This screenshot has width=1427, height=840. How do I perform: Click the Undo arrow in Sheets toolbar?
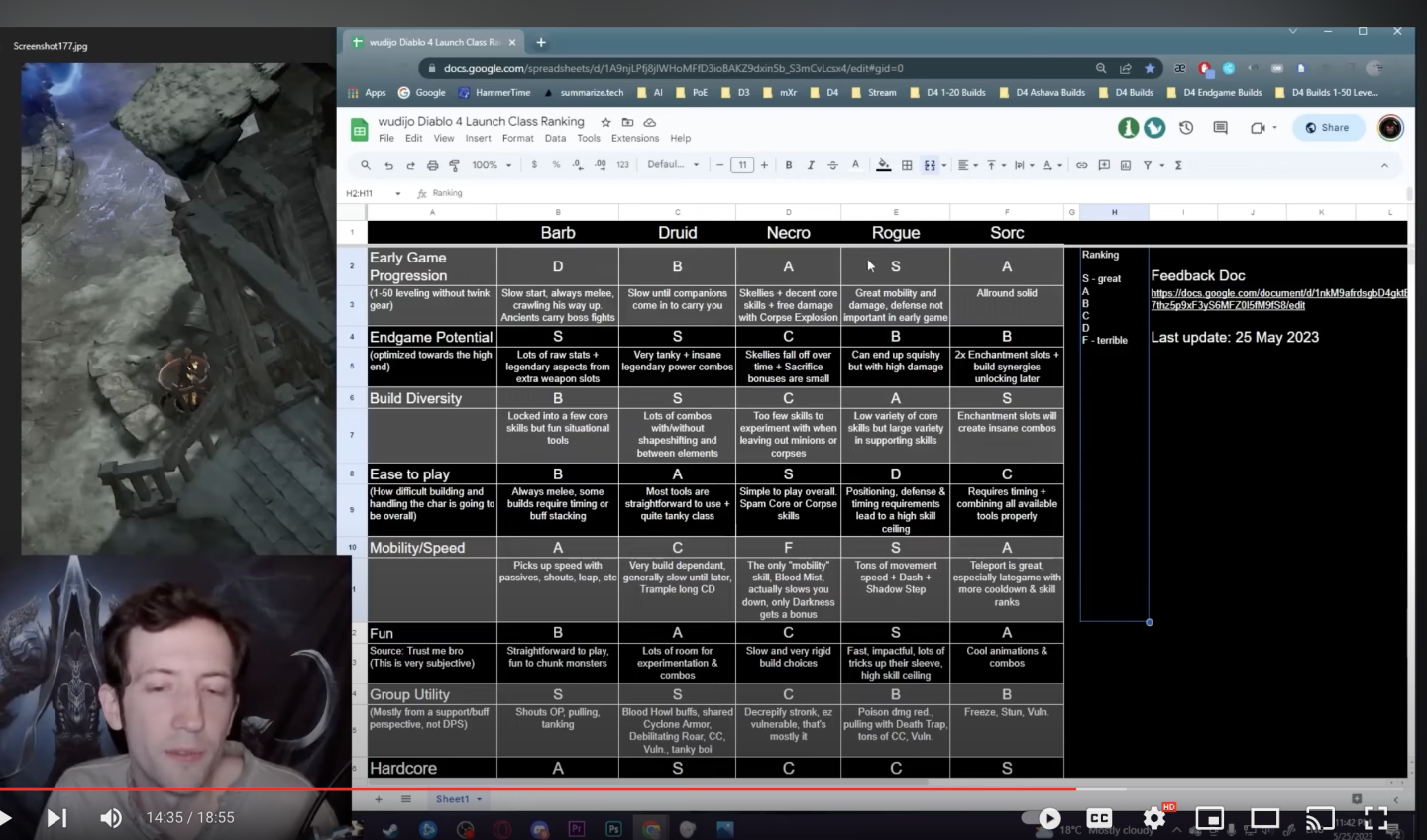click(x=388, y=165)
